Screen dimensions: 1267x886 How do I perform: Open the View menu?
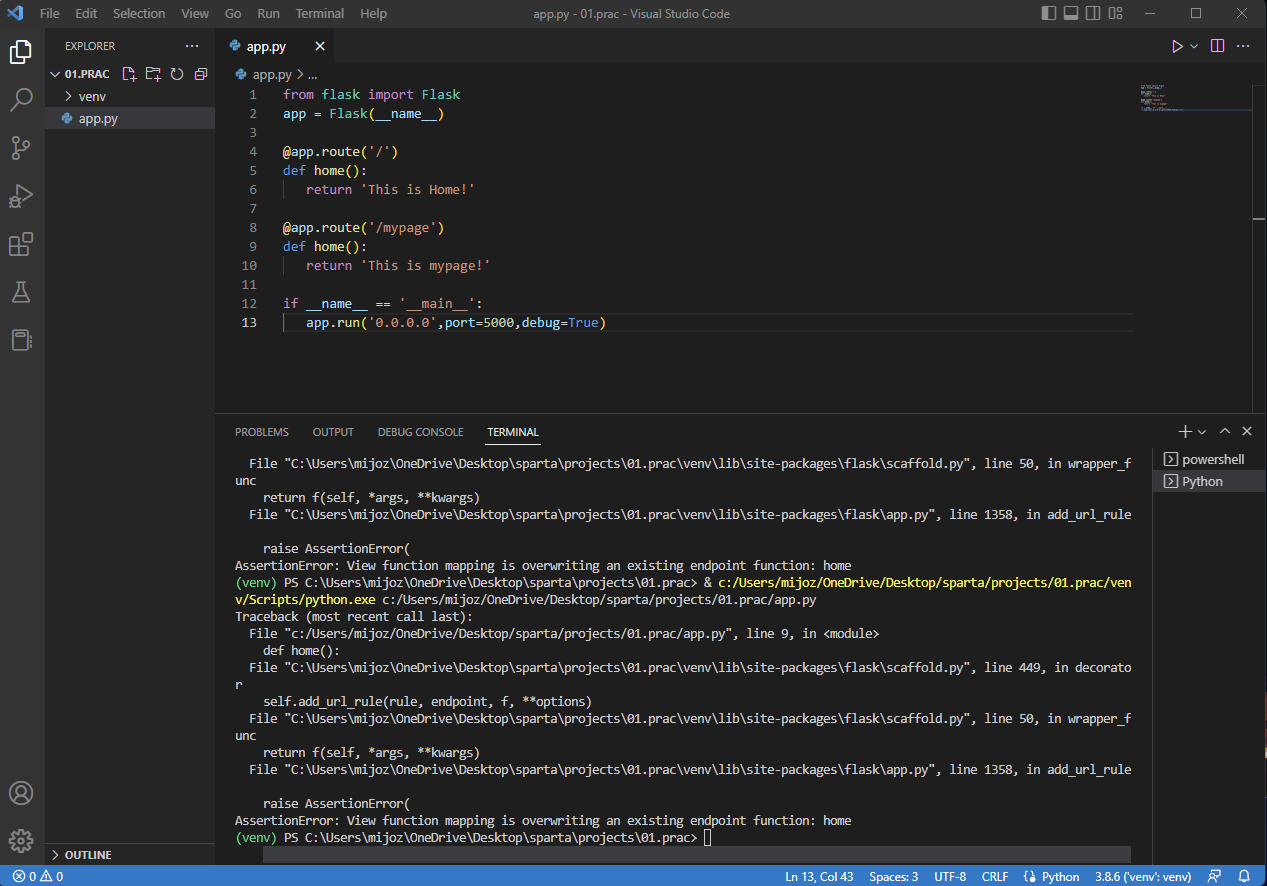tap(195, 14)
